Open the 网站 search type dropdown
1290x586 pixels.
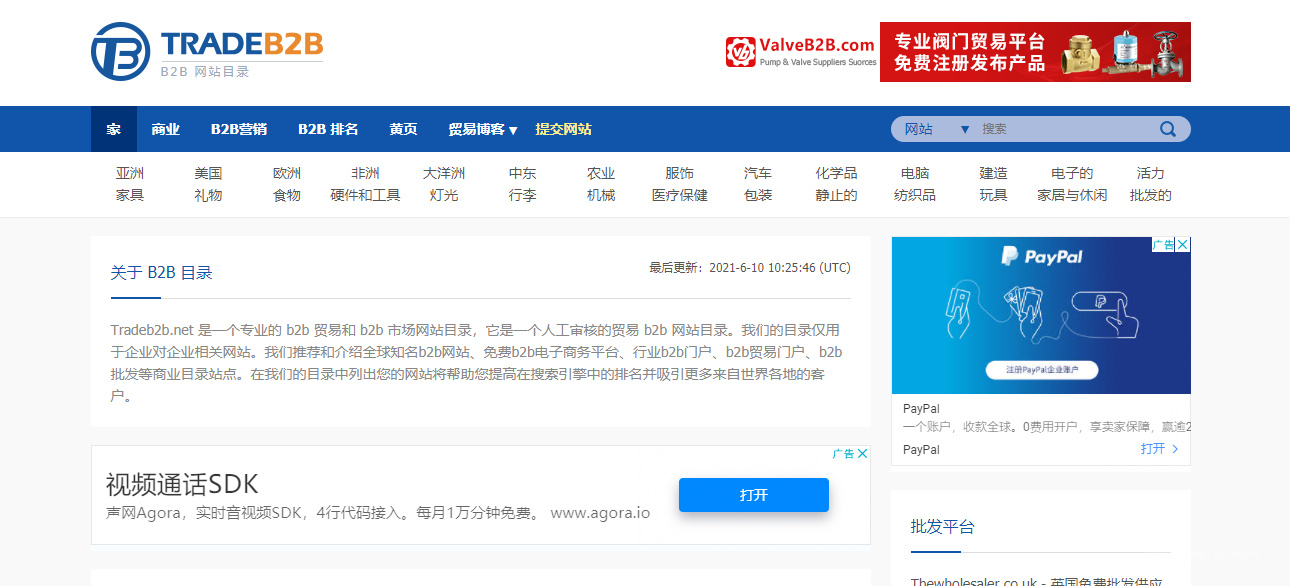click(937, 129)
